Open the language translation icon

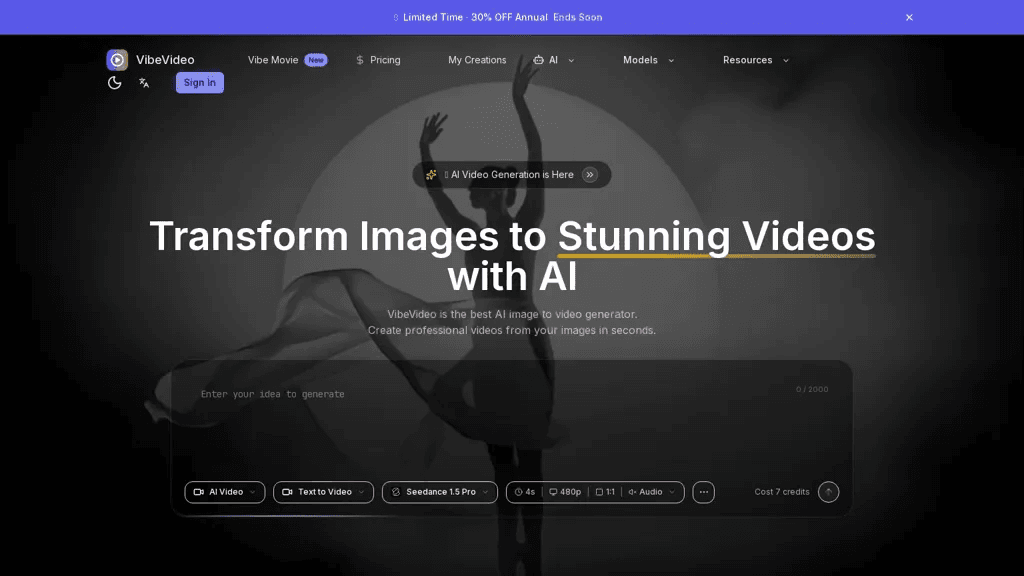pyautogui.click(x=144, y=83)
